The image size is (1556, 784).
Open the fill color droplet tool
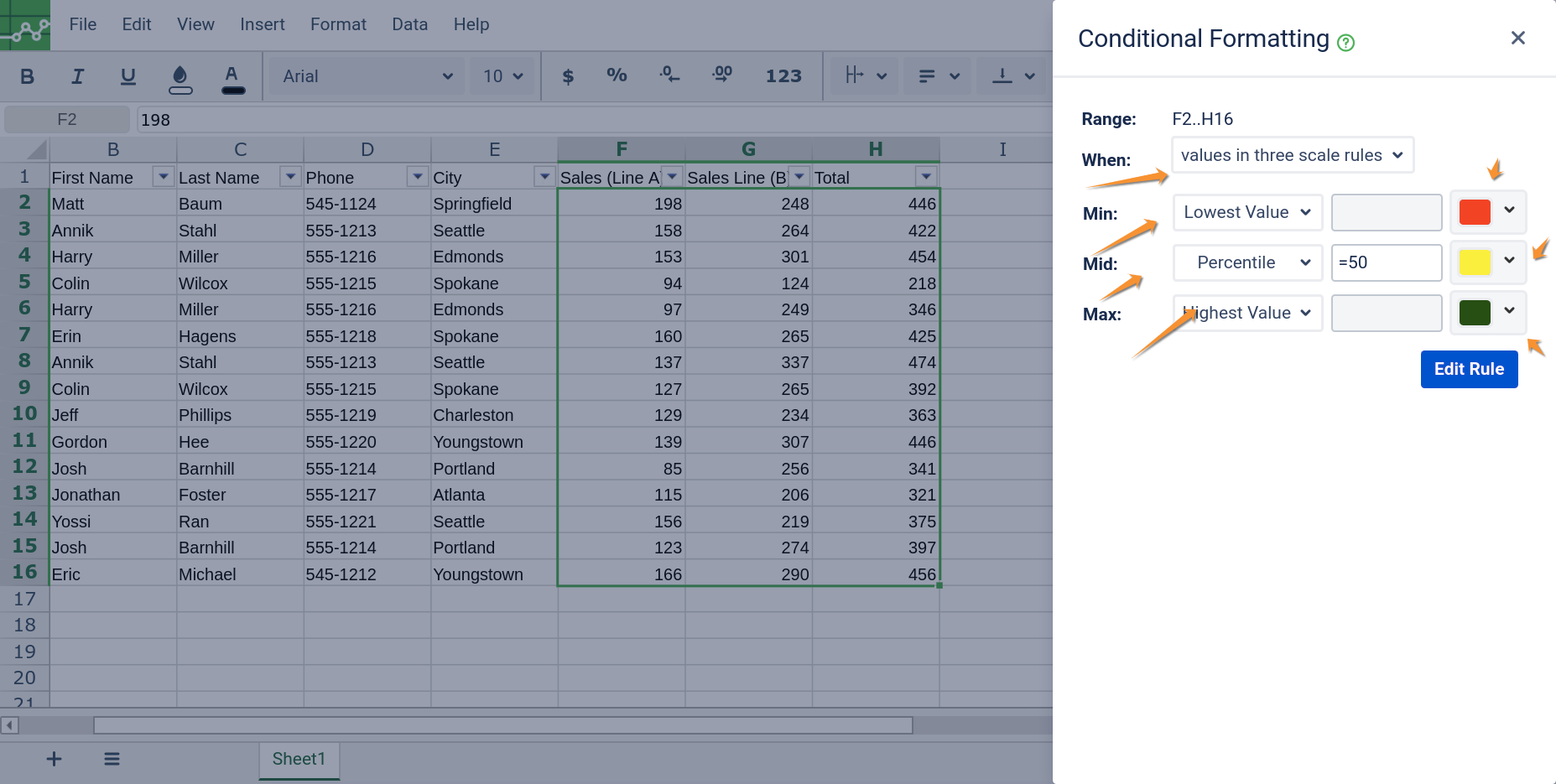coord(180,77)
